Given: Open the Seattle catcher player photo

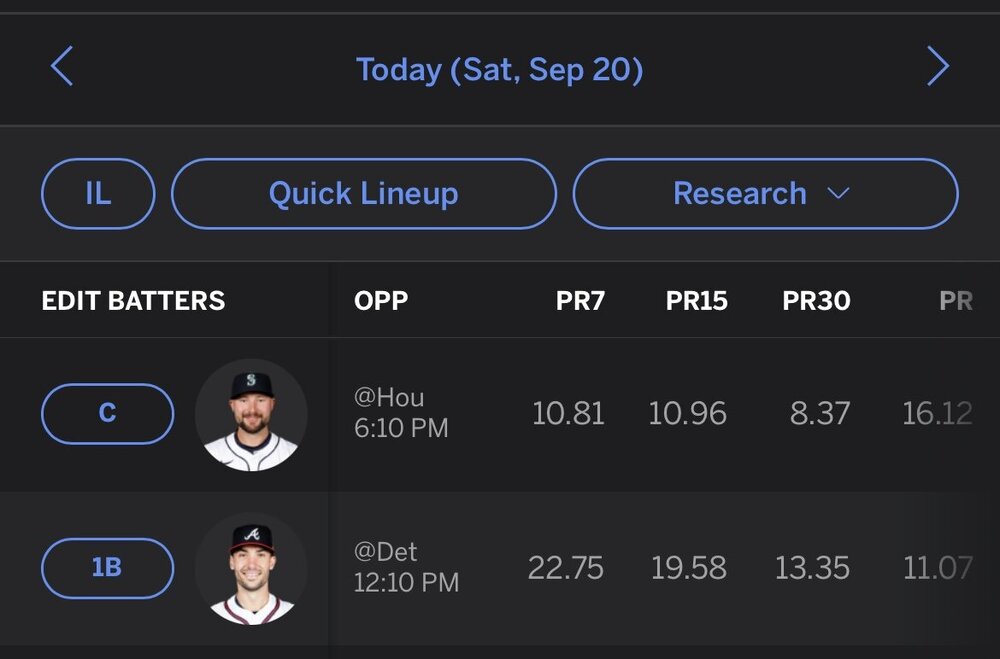Looking at the screenshot, I should click(x=250, y=414).
